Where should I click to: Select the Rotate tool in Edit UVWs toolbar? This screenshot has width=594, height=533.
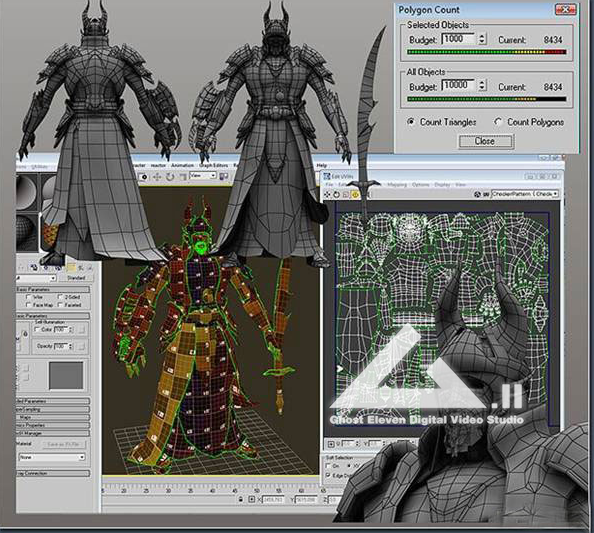[x=336, y=194]
